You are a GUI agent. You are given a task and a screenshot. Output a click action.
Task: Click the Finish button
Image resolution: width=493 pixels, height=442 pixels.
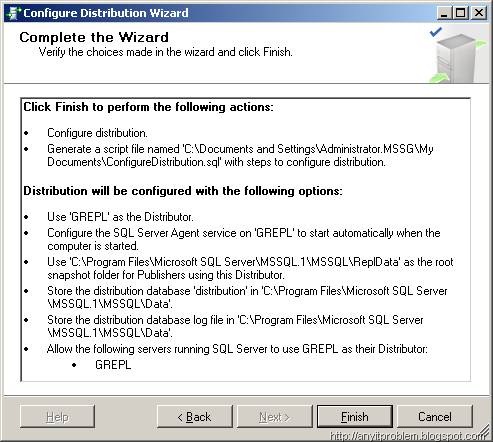point(355,417)
